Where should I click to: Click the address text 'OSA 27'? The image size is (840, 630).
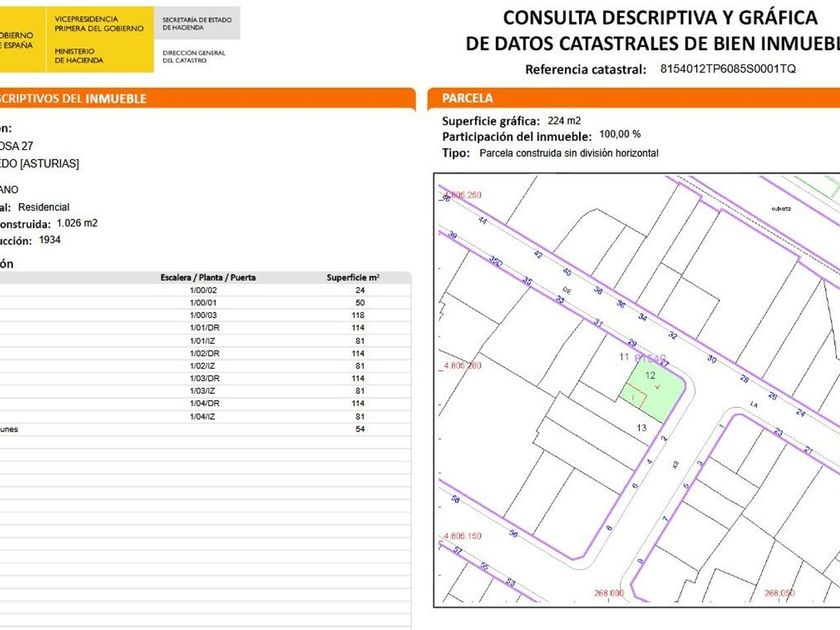coord(17,146)
